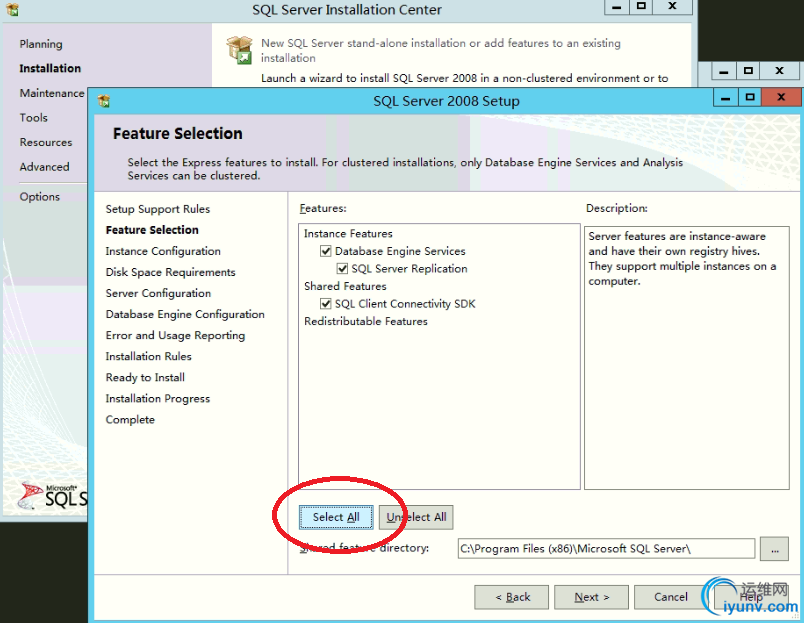This screenshot has height=623, width=804.
Task: Click the Disk Space Requirements step
Action: [x=171, y=272]
